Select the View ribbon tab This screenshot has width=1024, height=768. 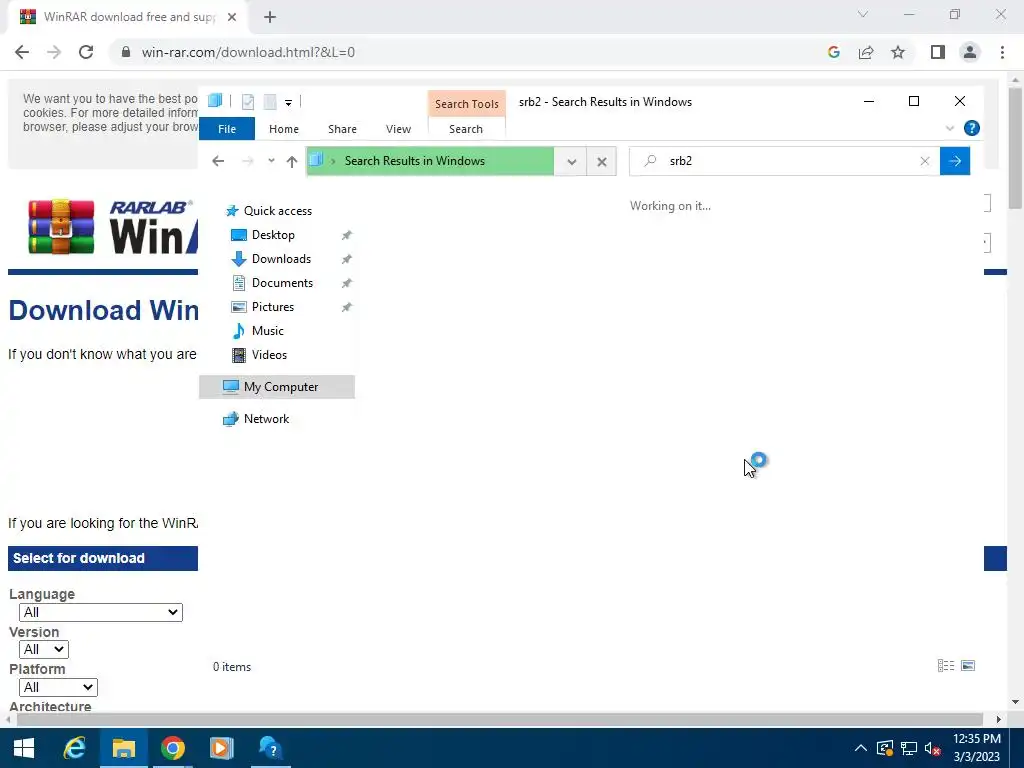pyautogui.click(x=398, y=129)
